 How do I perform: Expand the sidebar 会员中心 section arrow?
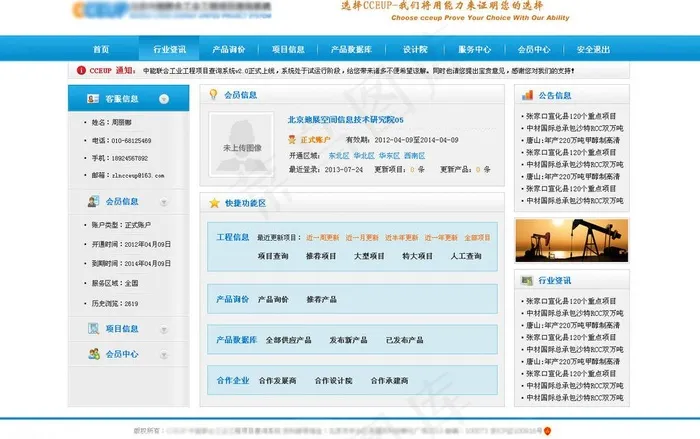coord(164,353)
